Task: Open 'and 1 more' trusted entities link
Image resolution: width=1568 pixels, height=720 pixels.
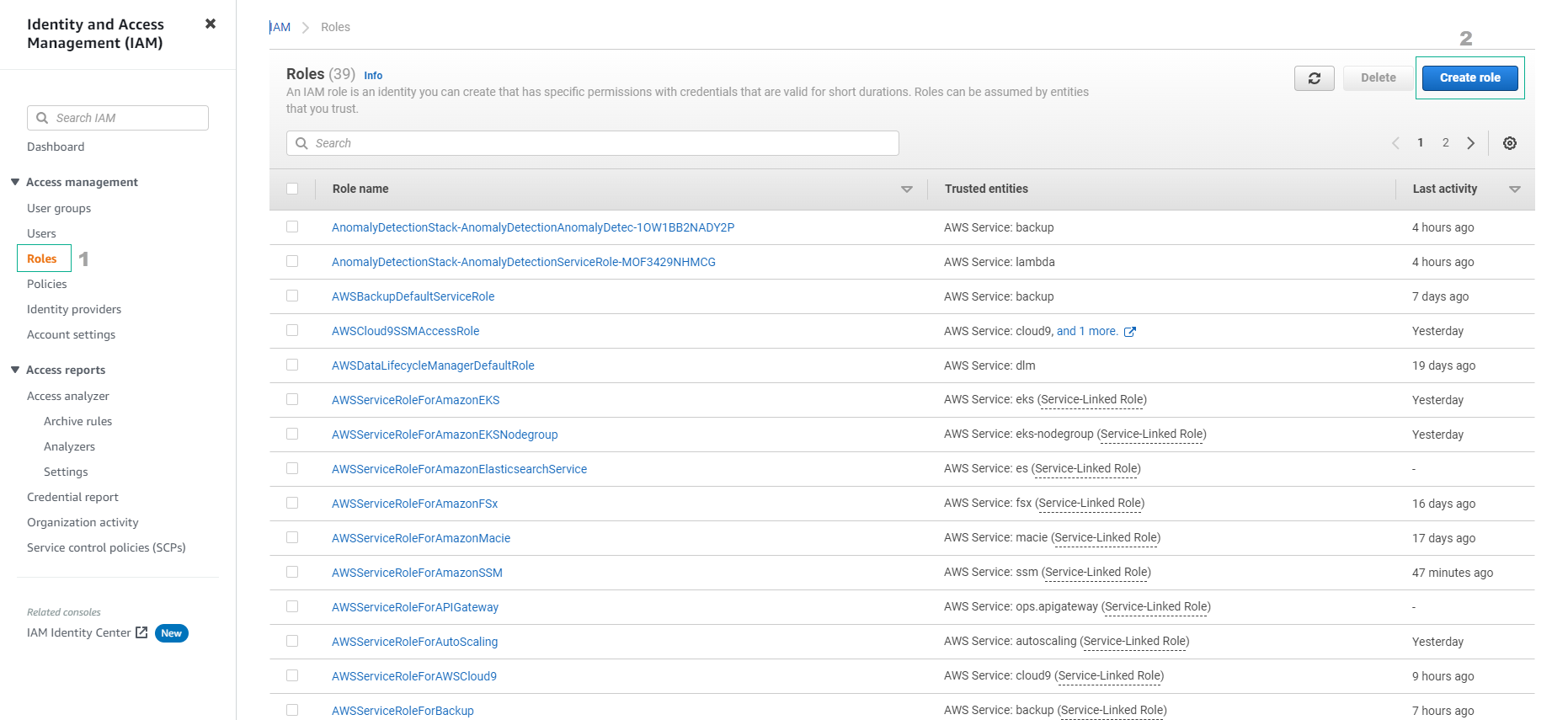Action: 1087,331
